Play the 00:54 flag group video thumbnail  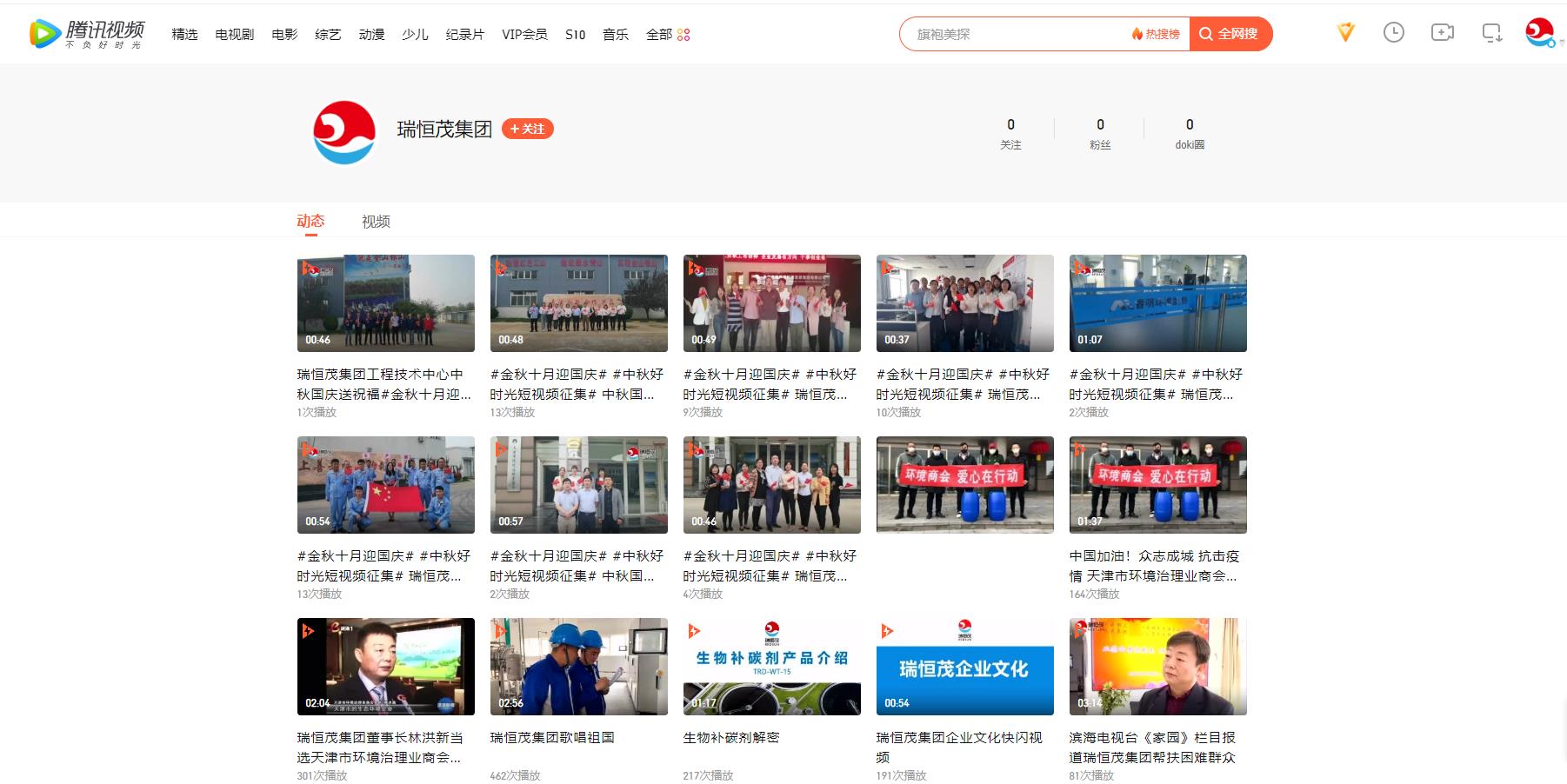[x=386, y=485]
